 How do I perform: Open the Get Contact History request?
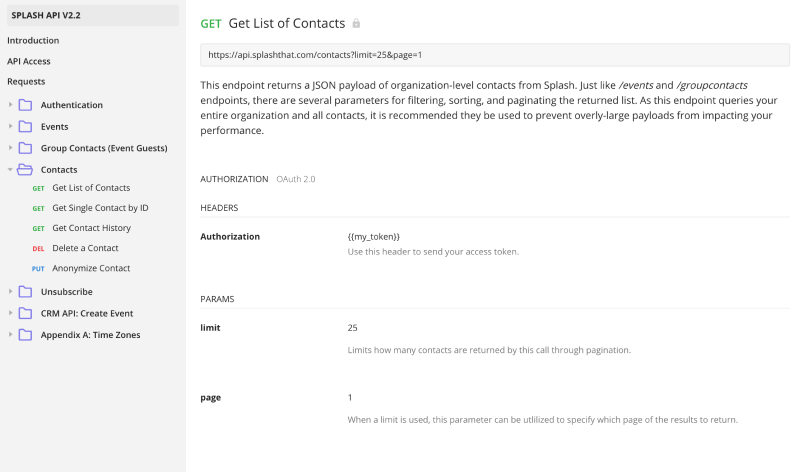pos(91,228)
